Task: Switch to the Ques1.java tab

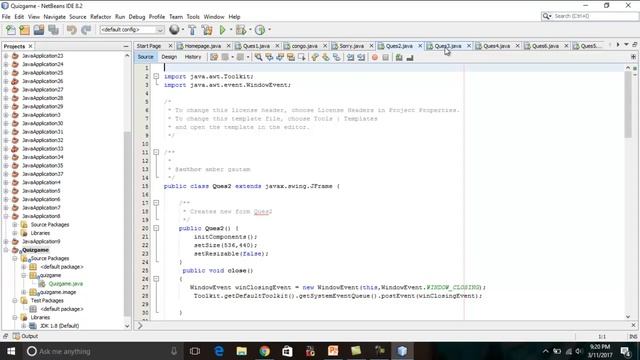Action: pos(256,46)
